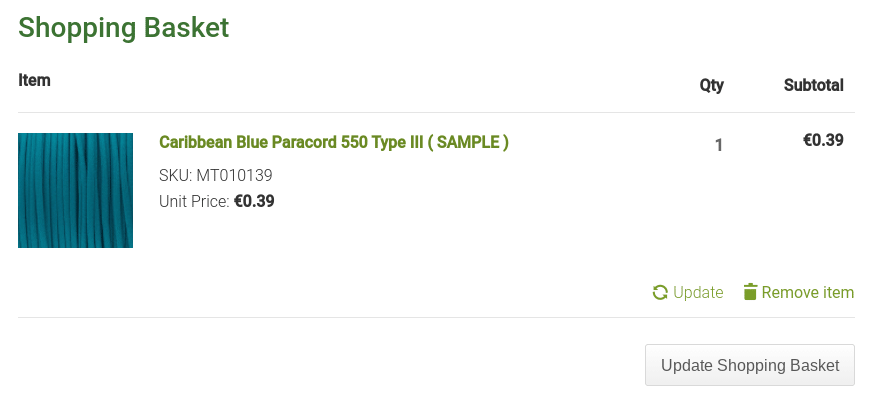
Task: Click the Type III text in product name
Action: point(397,142)
